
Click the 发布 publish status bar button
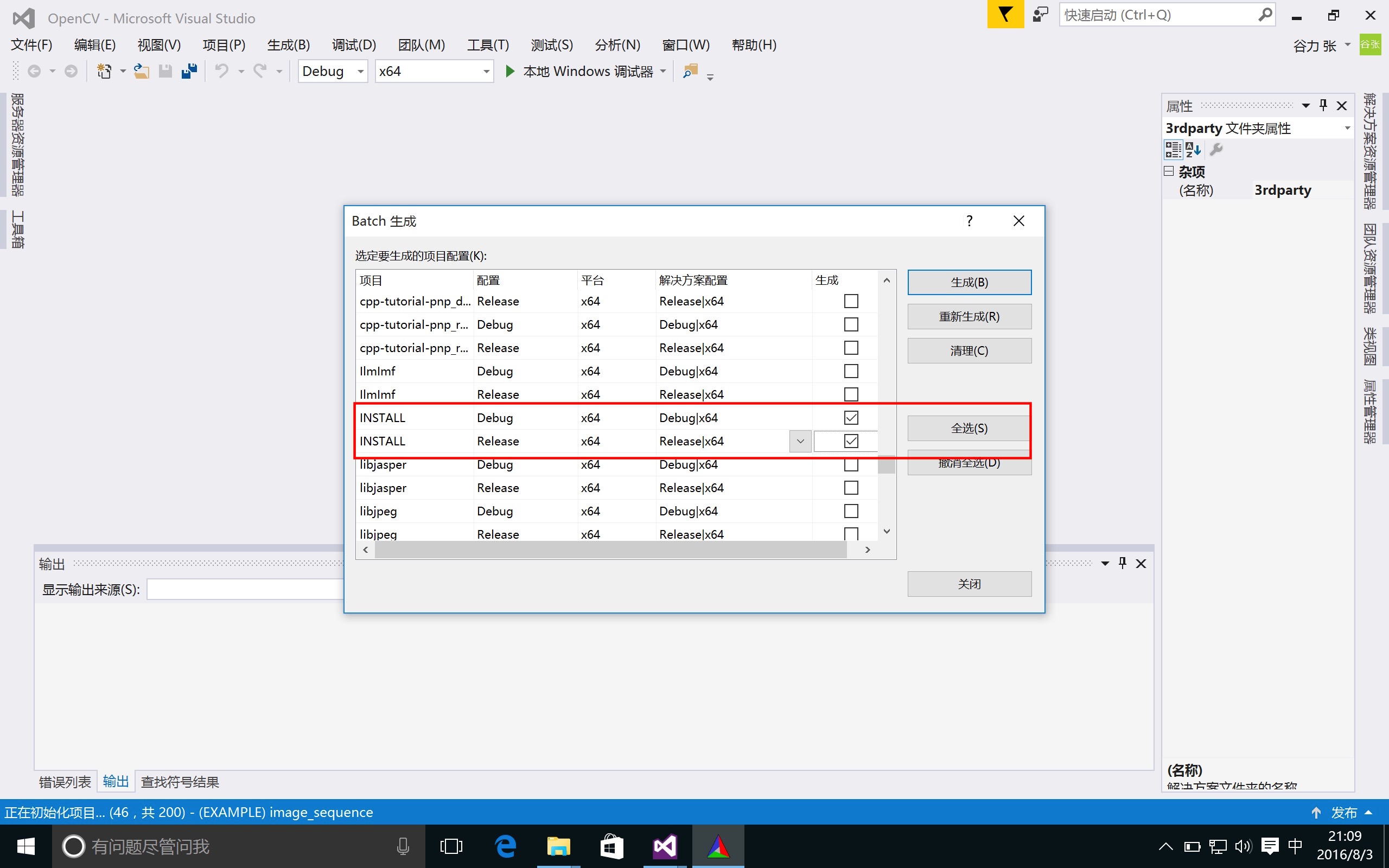(x=1343, y=812)
